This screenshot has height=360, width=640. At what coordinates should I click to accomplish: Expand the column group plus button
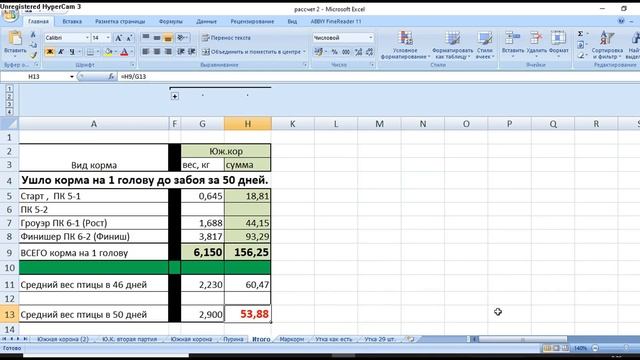[x=175, y=96]
